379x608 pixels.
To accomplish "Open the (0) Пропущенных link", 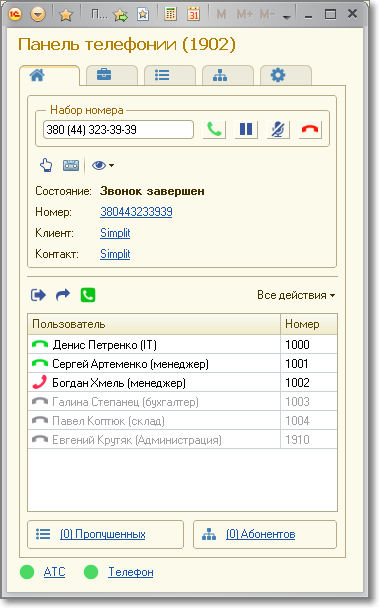I will 103,534.
